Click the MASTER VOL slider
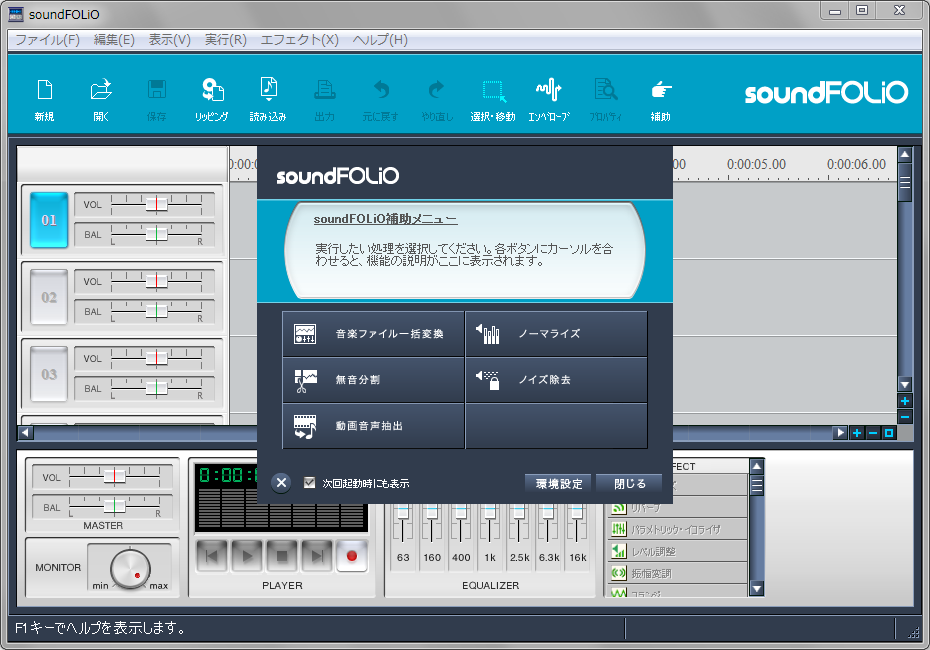 114,477
